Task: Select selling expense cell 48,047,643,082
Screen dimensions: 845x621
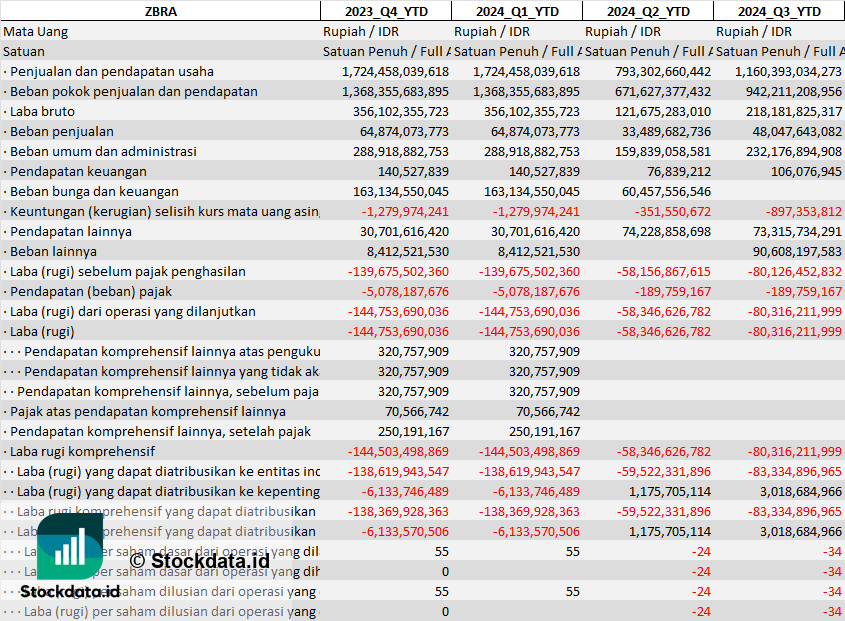Action: tap(797, 132)
